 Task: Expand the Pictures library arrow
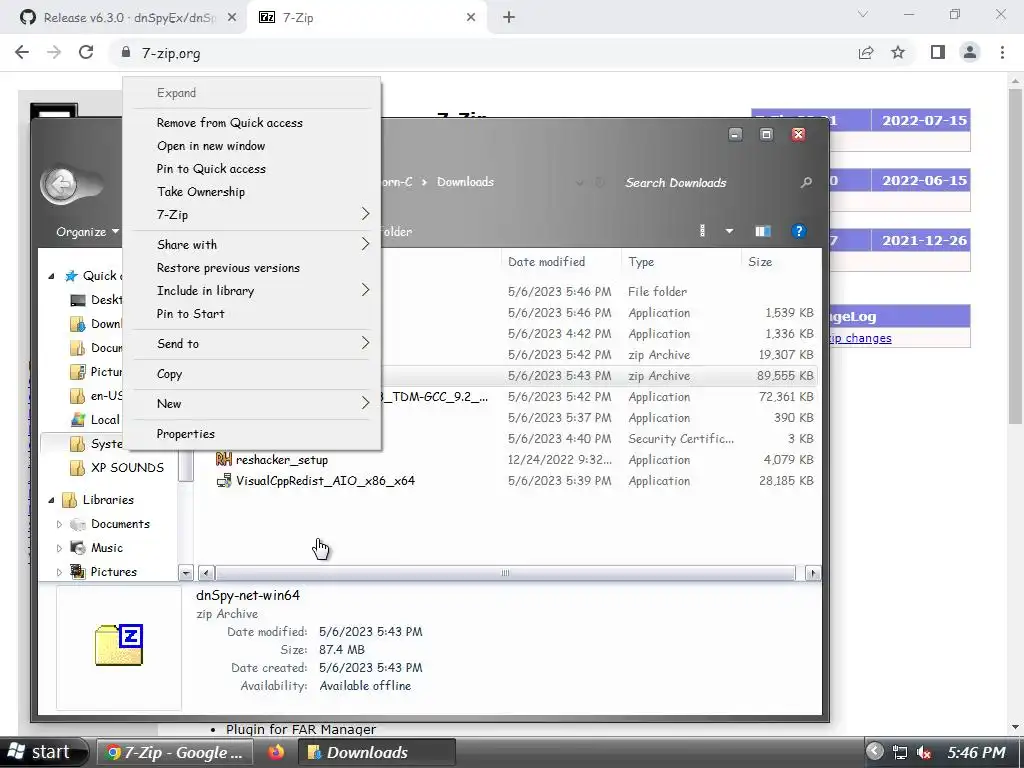(x=59, y=572)
